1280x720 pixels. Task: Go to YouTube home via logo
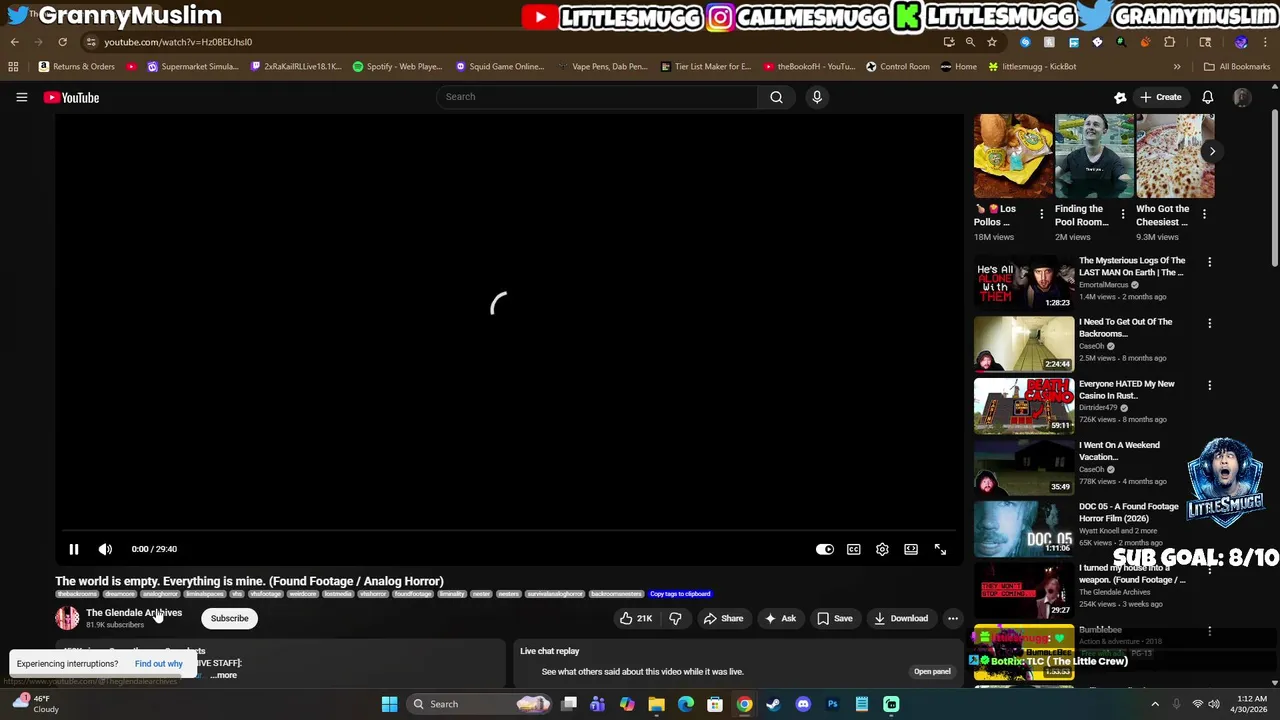pos(71,97)
